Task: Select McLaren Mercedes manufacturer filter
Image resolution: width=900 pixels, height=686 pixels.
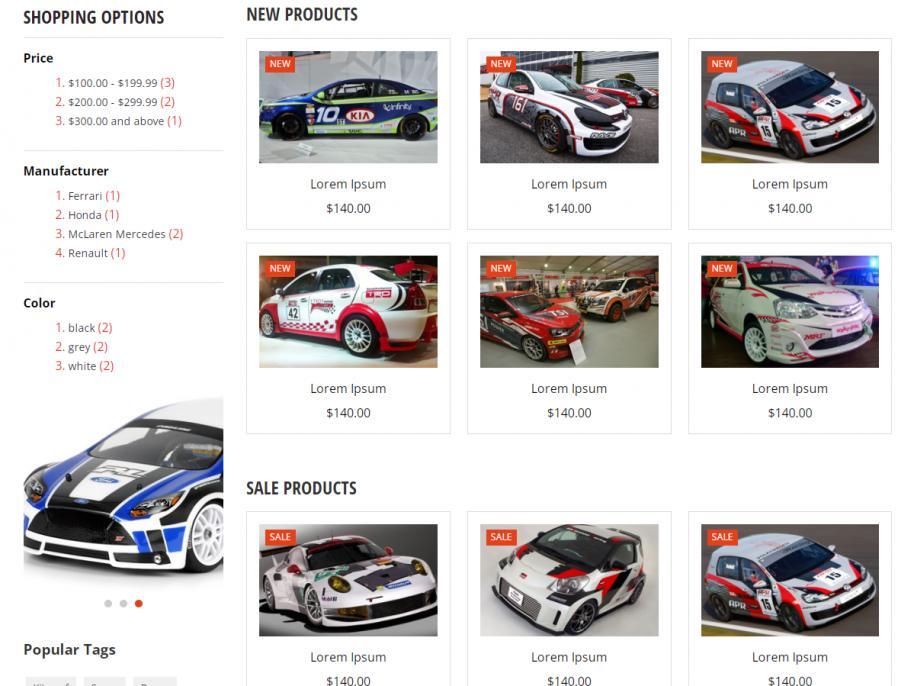Action: point(117,234)
